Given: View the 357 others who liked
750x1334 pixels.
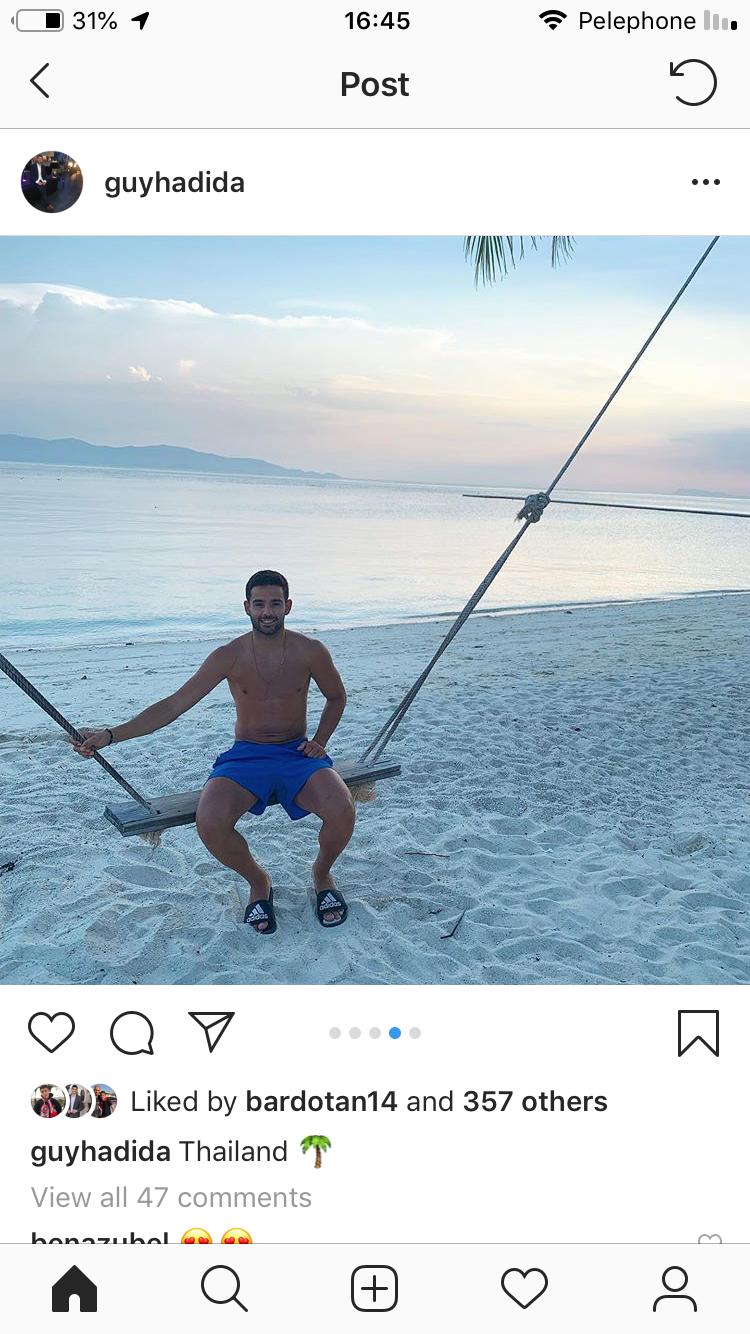Looking at the screenshot, I should (x=534, y=1101).
